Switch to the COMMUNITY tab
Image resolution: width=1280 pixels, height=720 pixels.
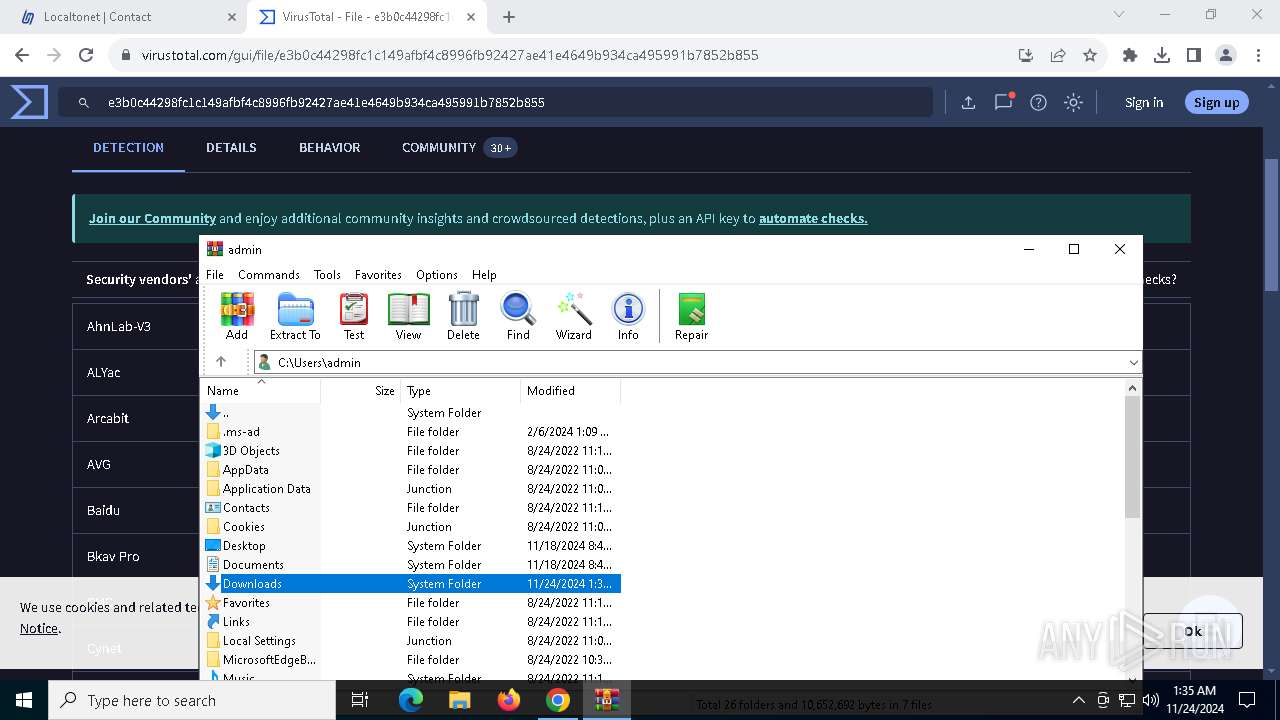[458, 147]
